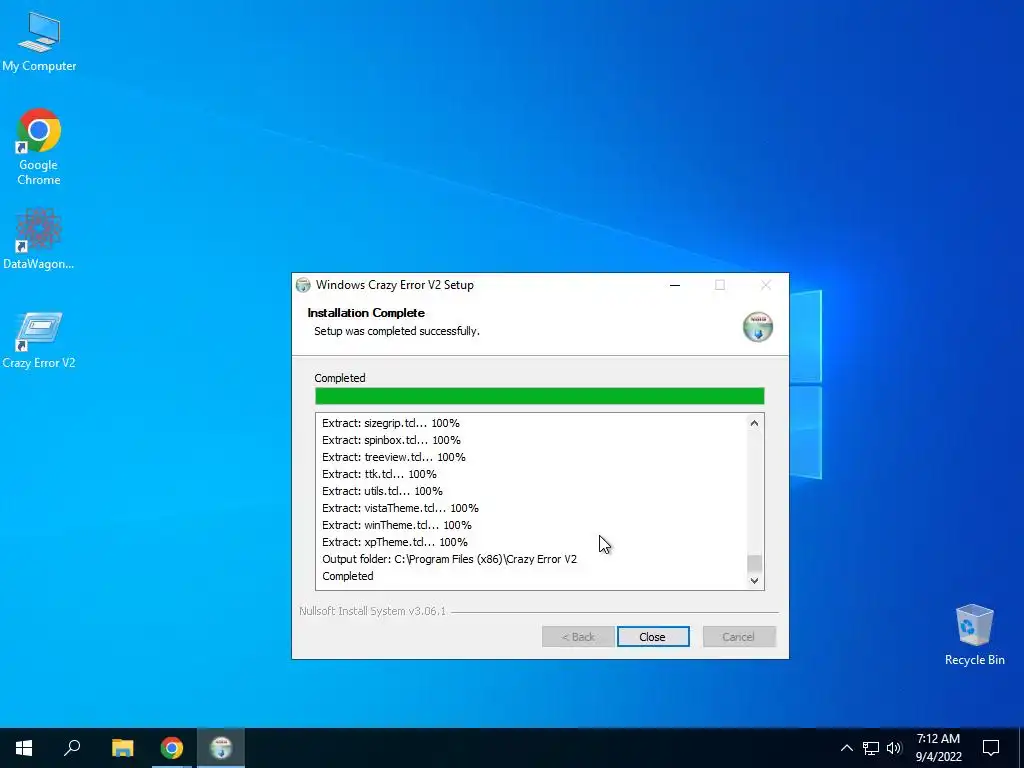Open File Explorer from taskbar
The image size is (1024, 768).
click(122, 748)
